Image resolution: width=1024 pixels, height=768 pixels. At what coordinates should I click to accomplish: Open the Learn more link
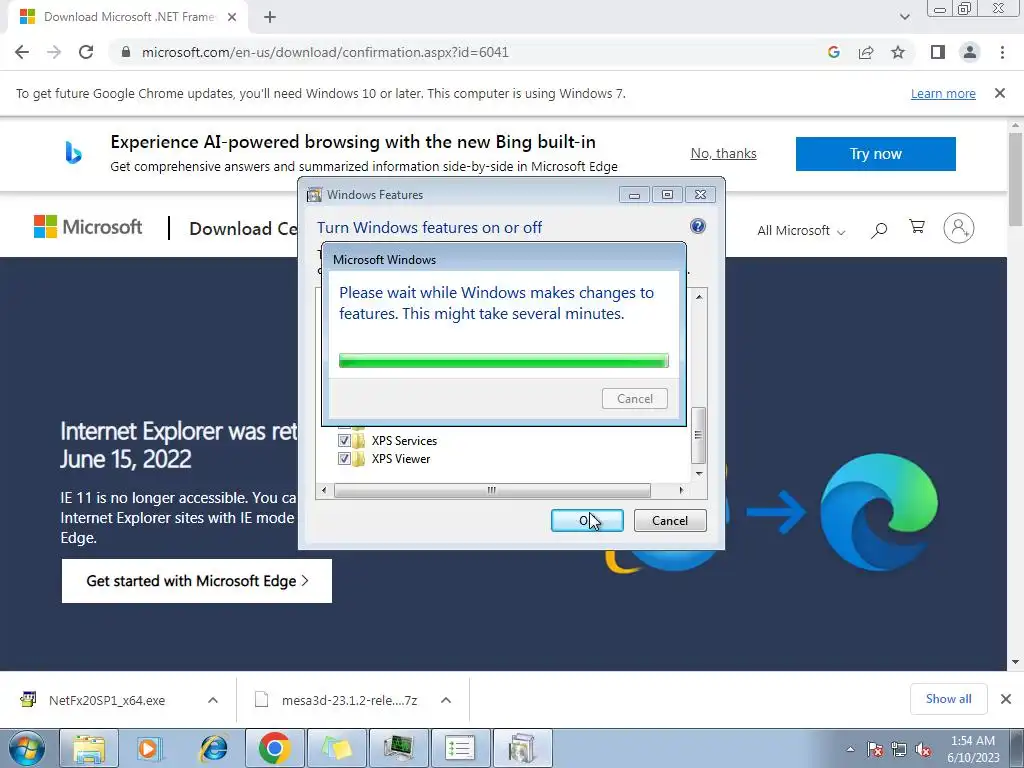pos(943,93)
